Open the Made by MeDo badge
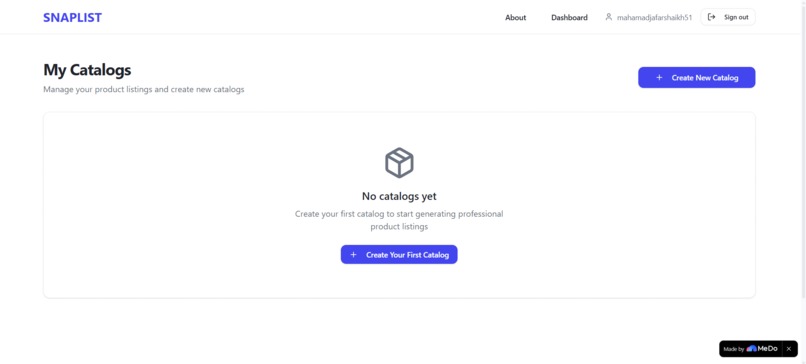 coord(758,349)
